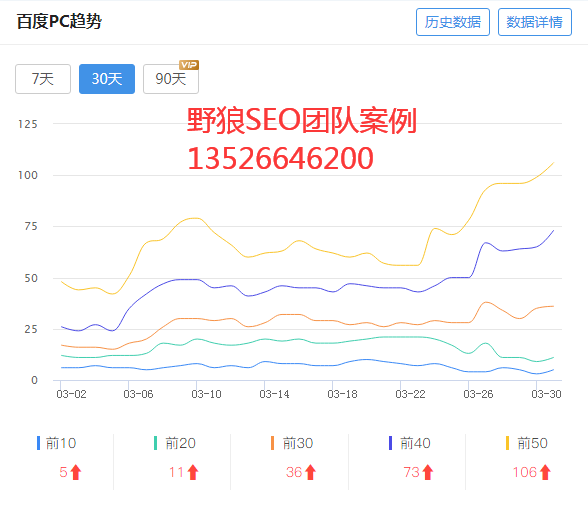588x505 pixels.
Task: Click the 25 y-axis label
Action: coord(31,330)
